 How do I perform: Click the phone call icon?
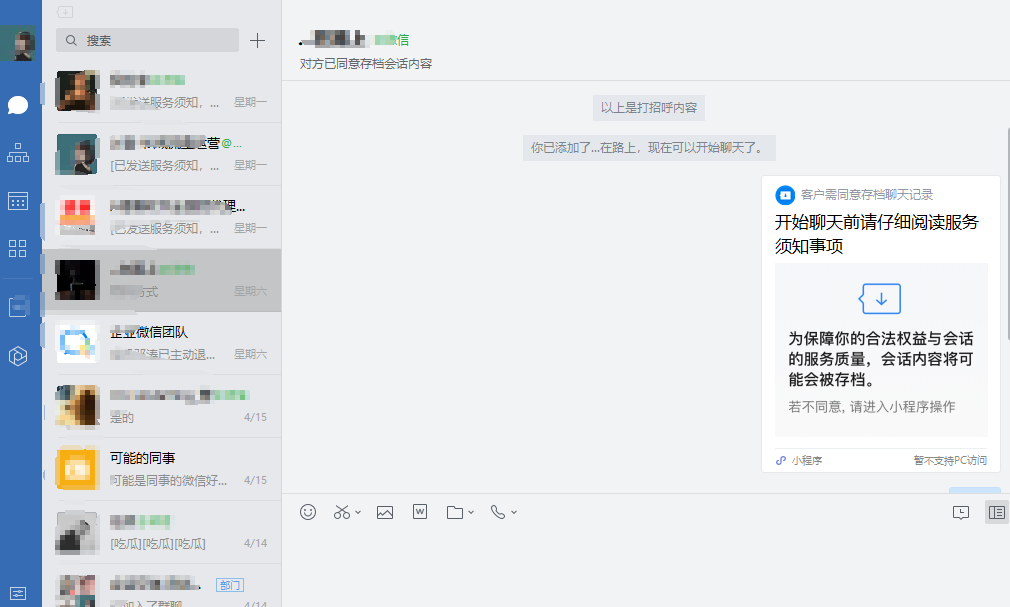(x=498, y=512)
